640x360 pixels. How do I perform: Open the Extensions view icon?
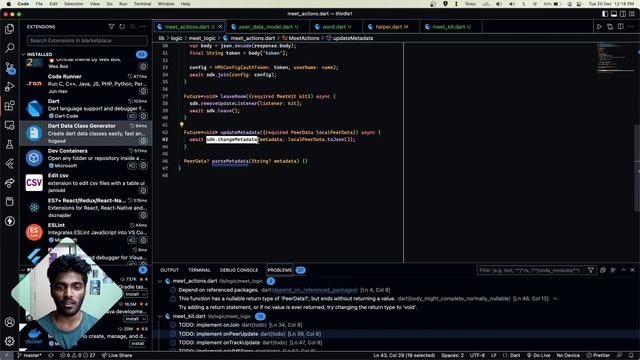[9, 106]
